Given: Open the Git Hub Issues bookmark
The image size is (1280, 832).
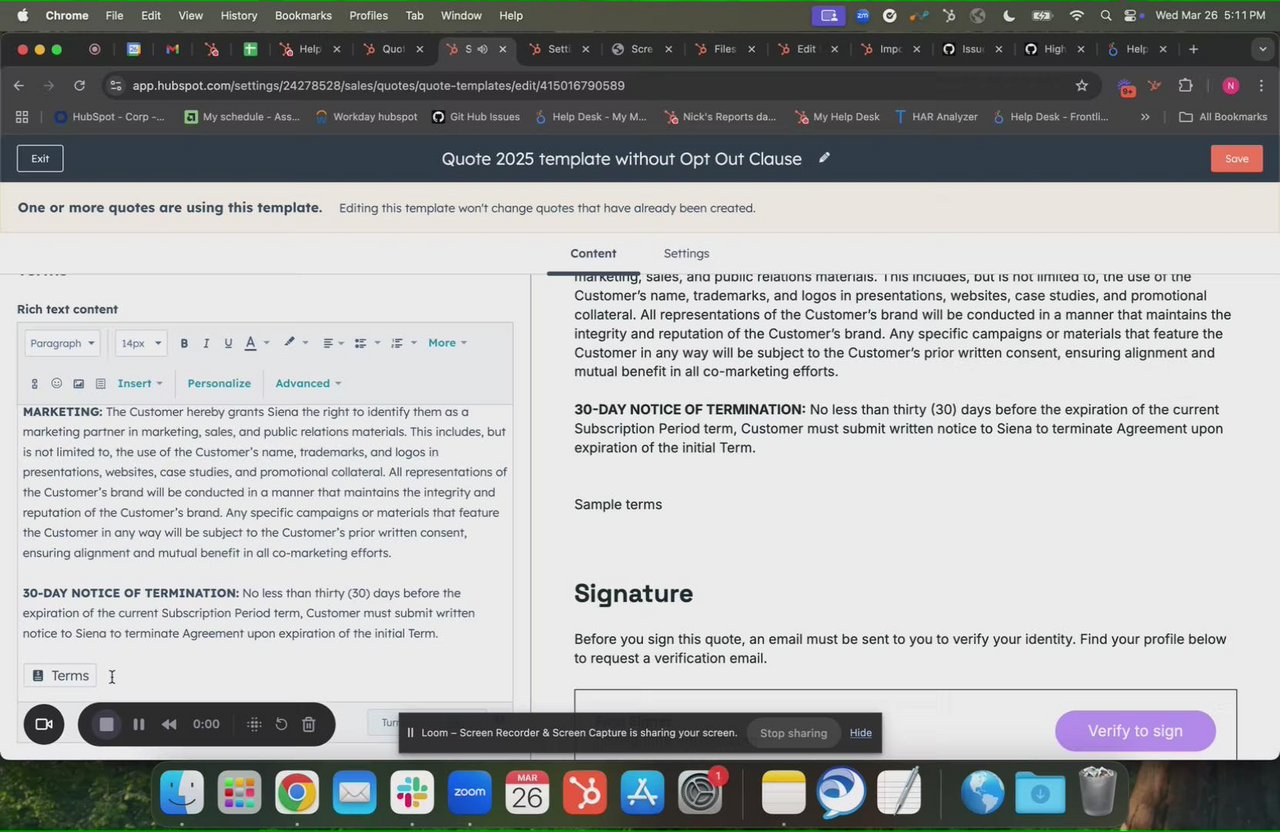Looking at the screenshot, I should click(475, 117).
